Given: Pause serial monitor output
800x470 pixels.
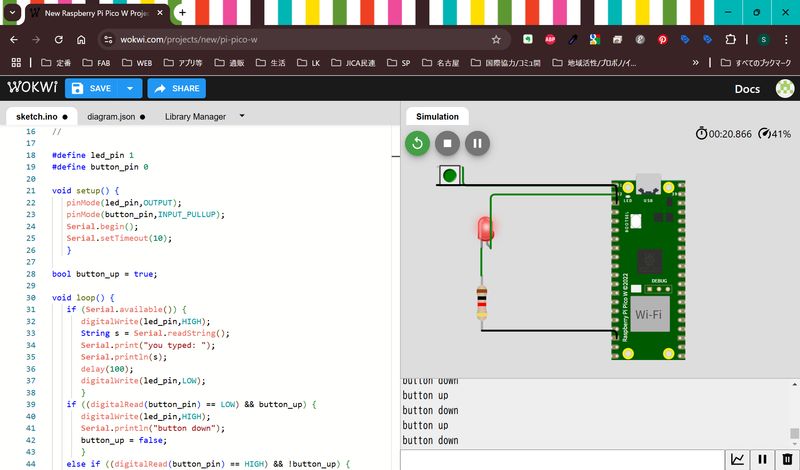Looking at the screenshot, I should click(762, 459).
